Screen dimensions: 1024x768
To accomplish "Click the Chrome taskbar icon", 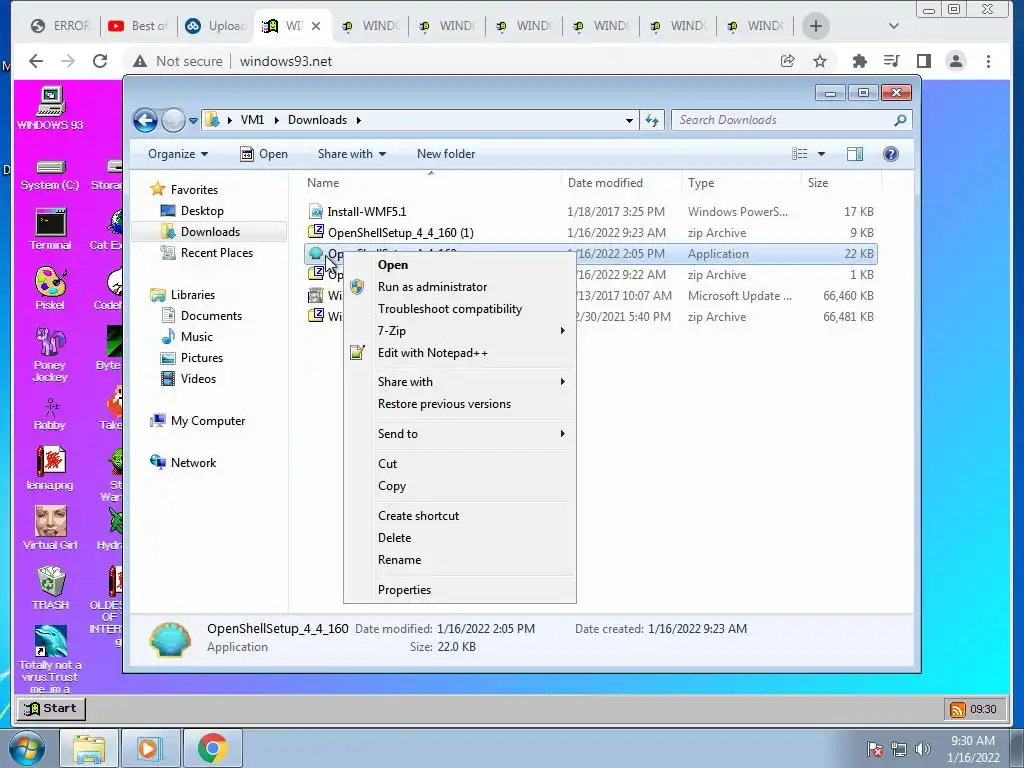I will [212, 748].
